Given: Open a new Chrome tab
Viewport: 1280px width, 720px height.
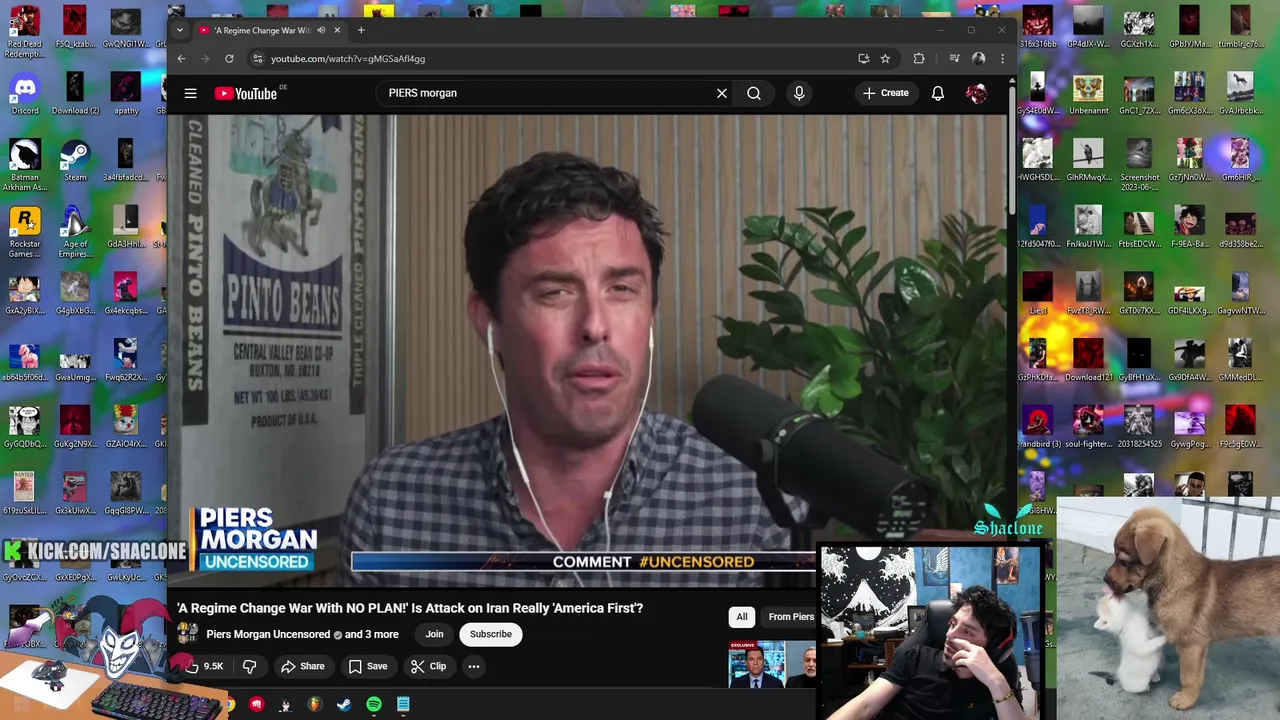Looking at the screenshot, I should (361, 30).
